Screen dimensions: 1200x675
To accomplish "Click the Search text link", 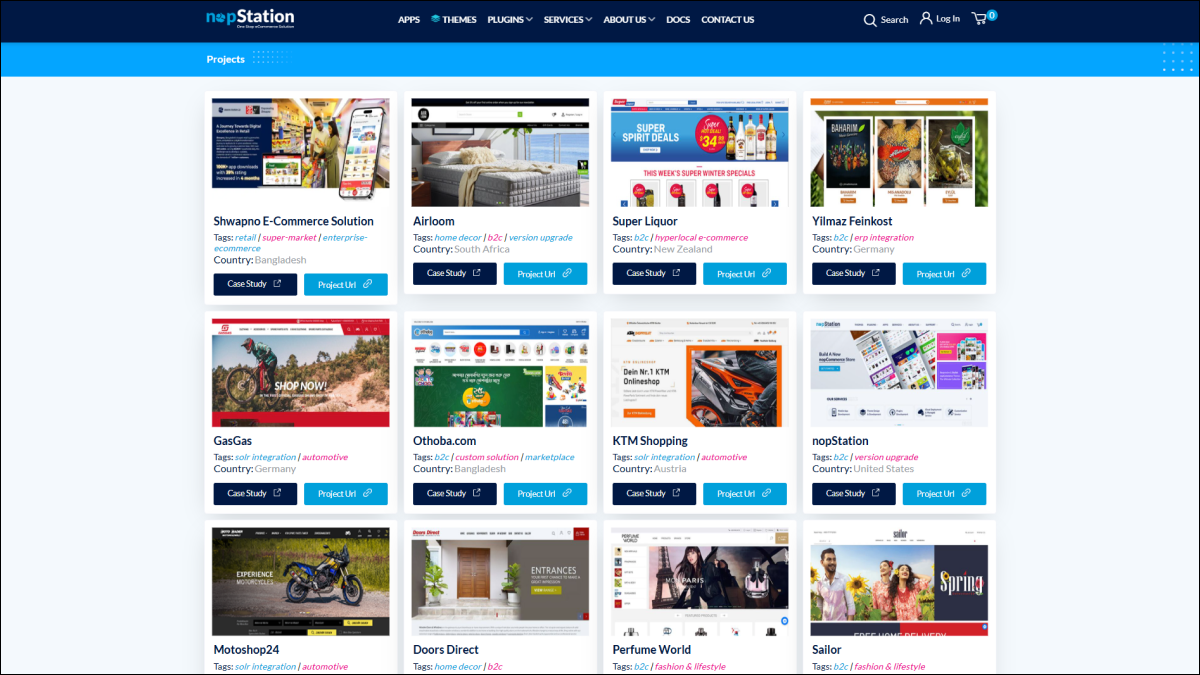I will 895,20.
